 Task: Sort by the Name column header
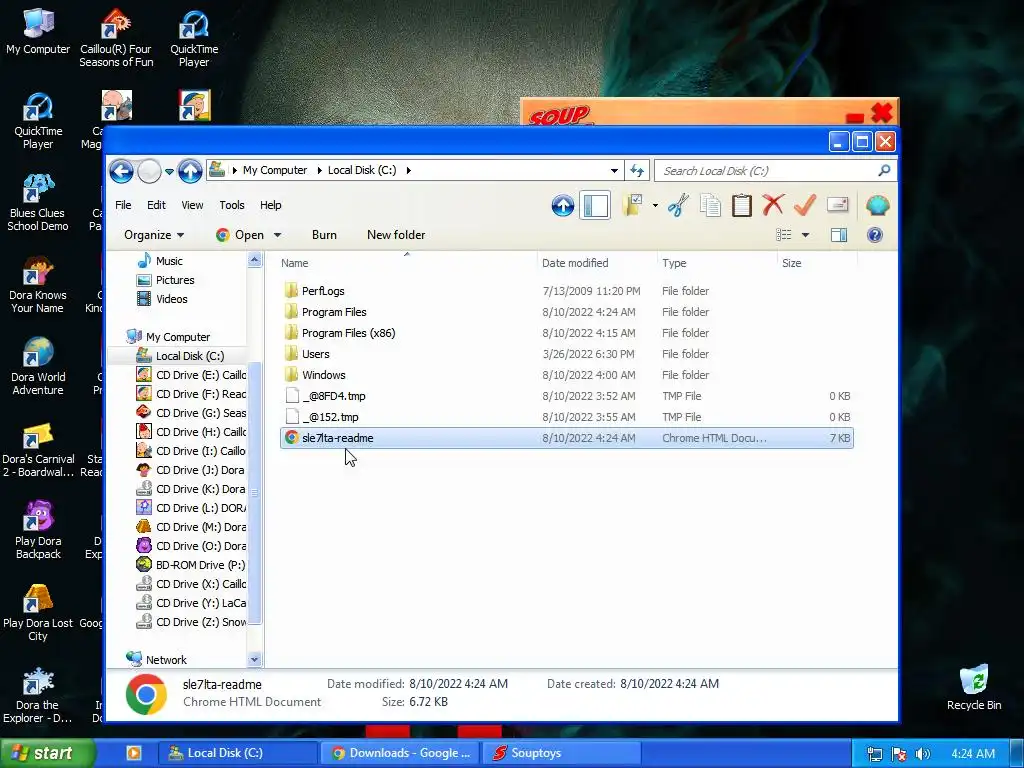click(295, 263)
